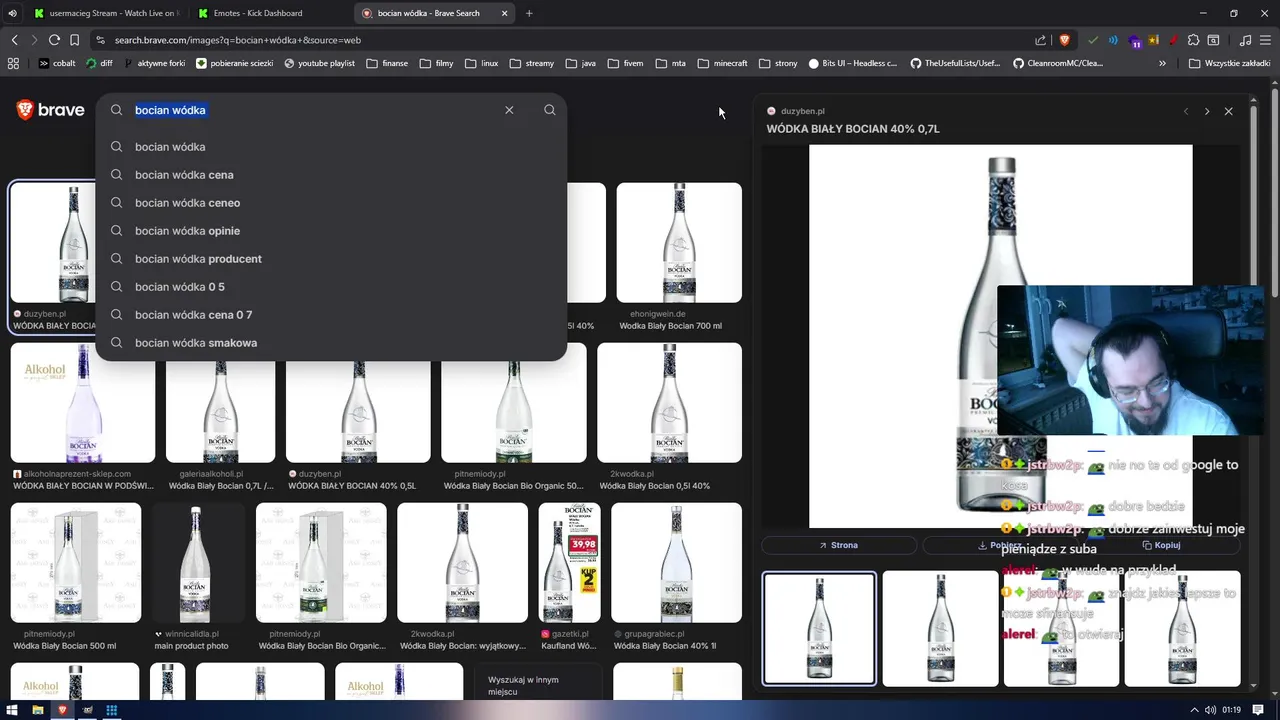Go back with the browser back arrow
This screenshot has width=1280, height=720.
point(14,40)
